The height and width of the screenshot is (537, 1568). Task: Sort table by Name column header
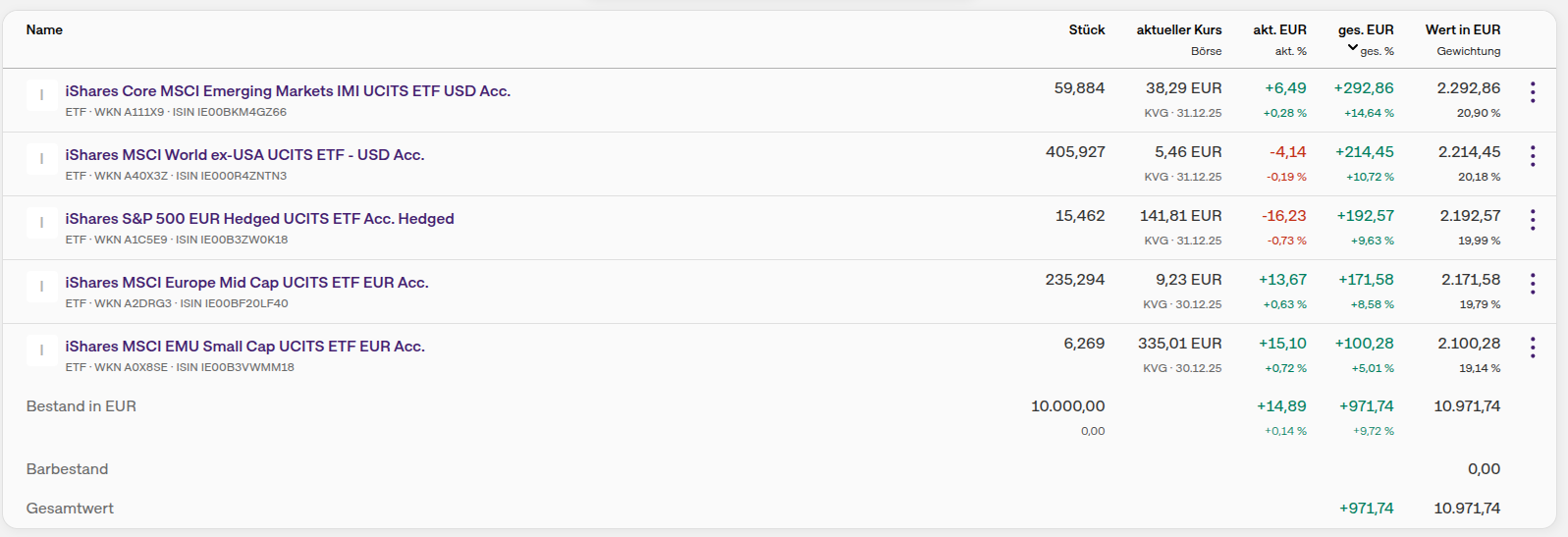coord(44,30)
